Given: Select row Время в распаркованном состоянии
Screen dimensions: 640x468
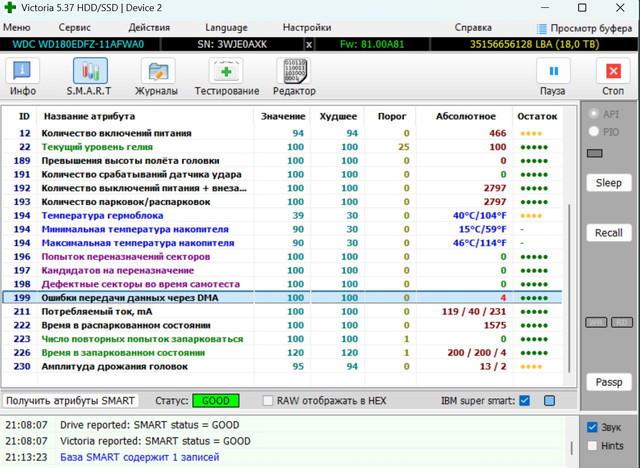Looking at the screenshot, I should [282, 325].
